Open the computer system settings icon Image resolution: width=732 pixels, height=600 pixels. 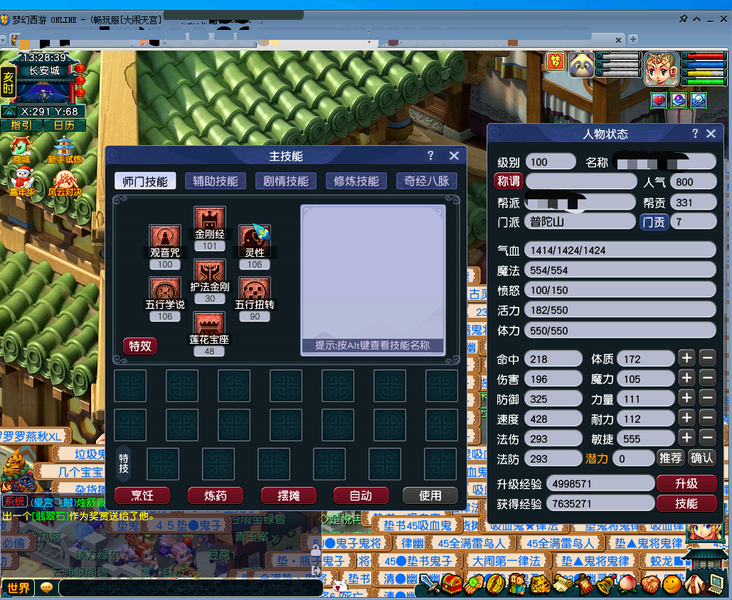[717, 584]
